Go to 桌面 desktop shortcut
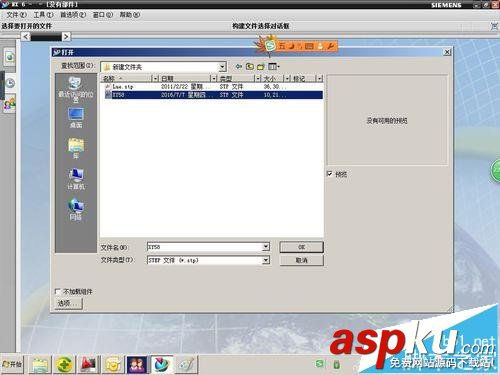Image resolution: width=500 pixels, height=375 pixels. click(x=76, y=118)
